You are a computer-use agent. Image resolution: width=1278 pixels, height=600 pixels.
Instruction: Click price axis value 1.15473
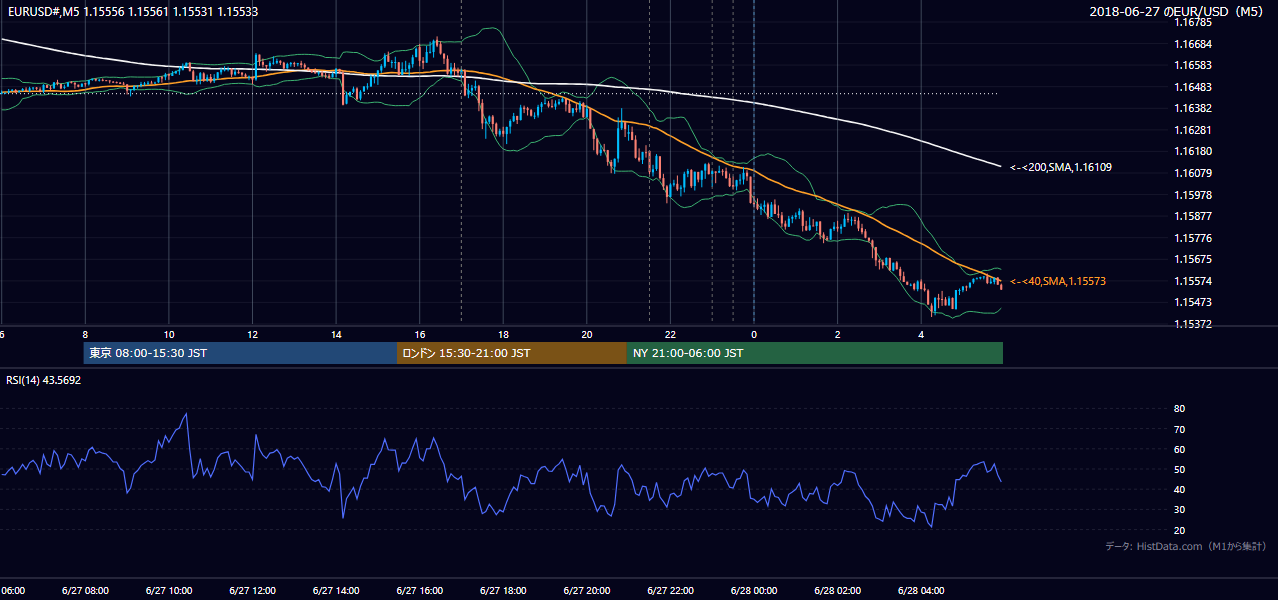pos(1192,302)
